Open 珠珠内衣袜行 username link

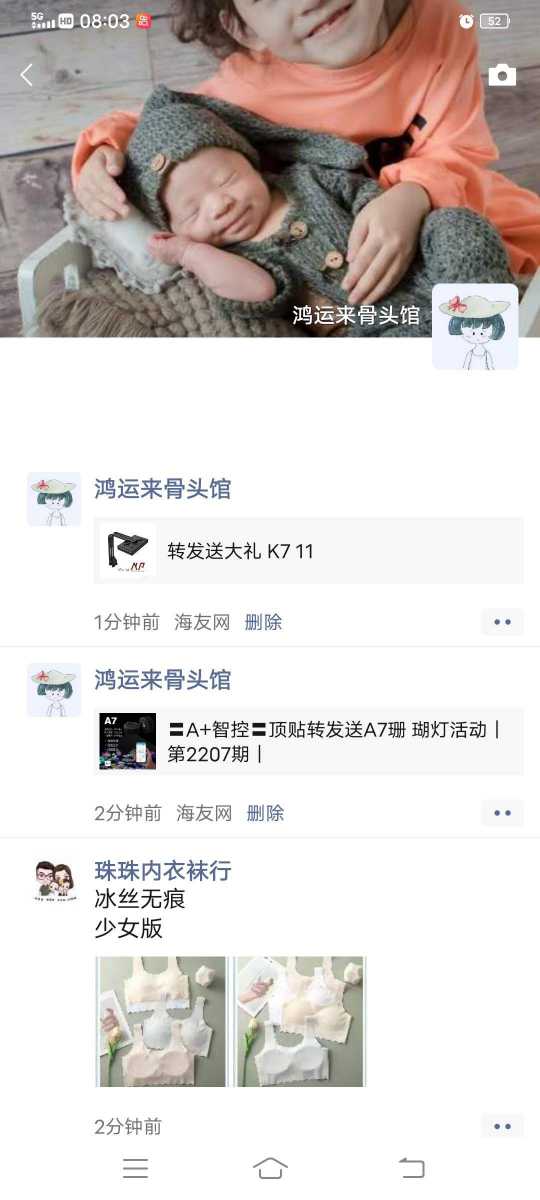(x=163, y=870)
